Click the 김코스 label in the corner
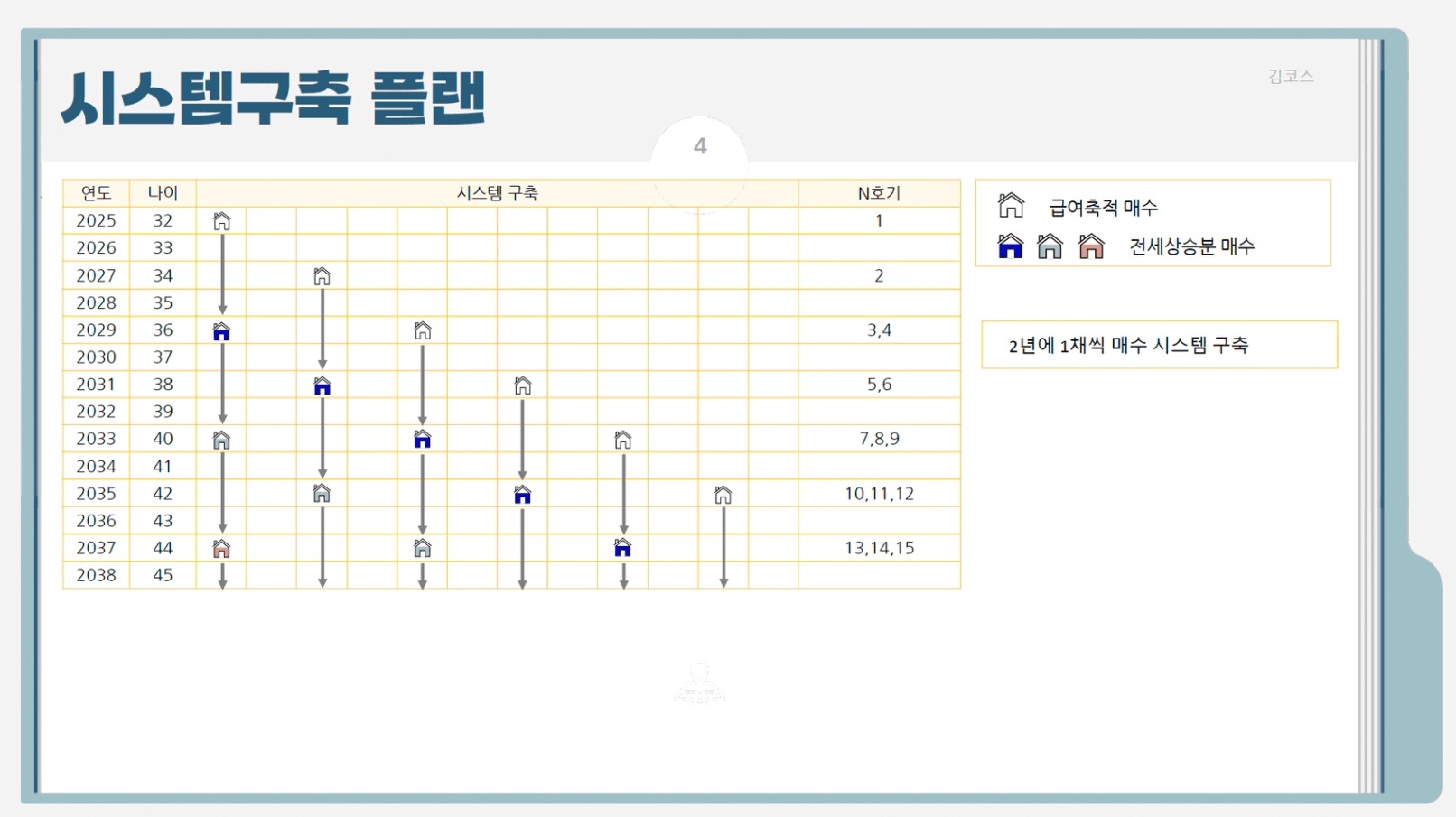This screenshot has width=1456, height=817. tap(1291, 77)
